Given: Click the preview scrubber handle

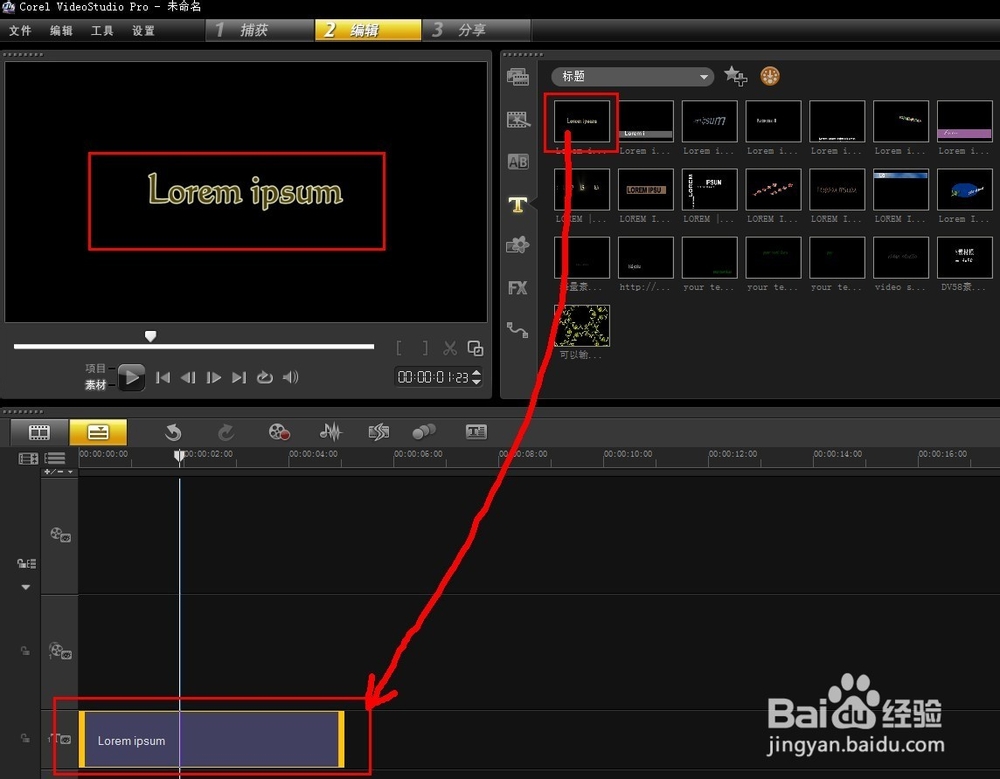Looking at the screenshot, I should point(151,336).
